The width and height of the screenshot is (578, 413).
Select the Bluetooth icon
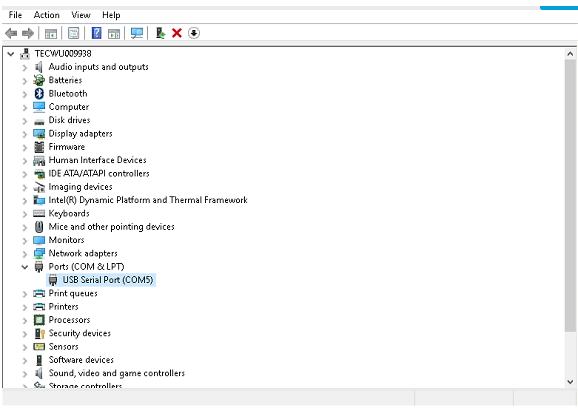pos(39,94)
